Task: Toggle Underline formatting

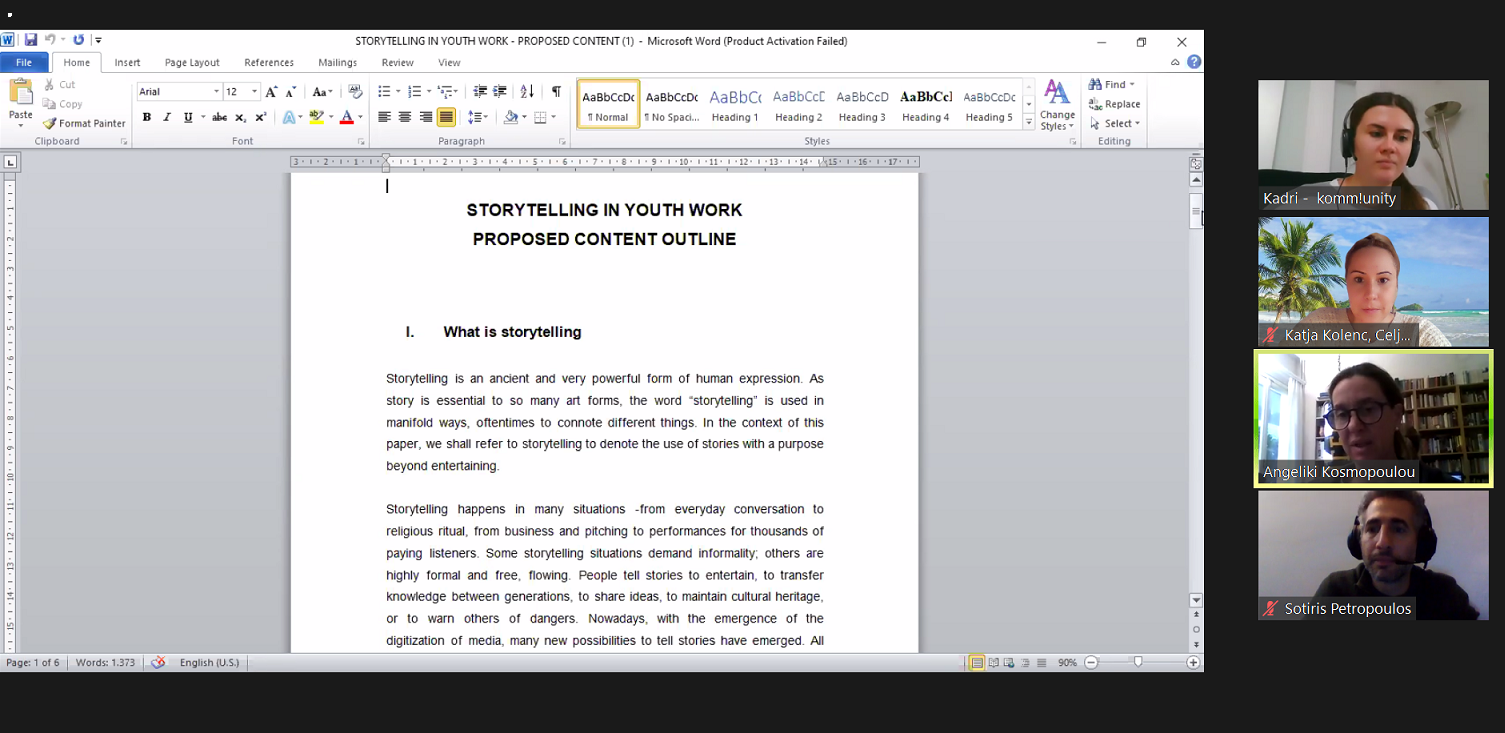Action: (x=187, y=117)
